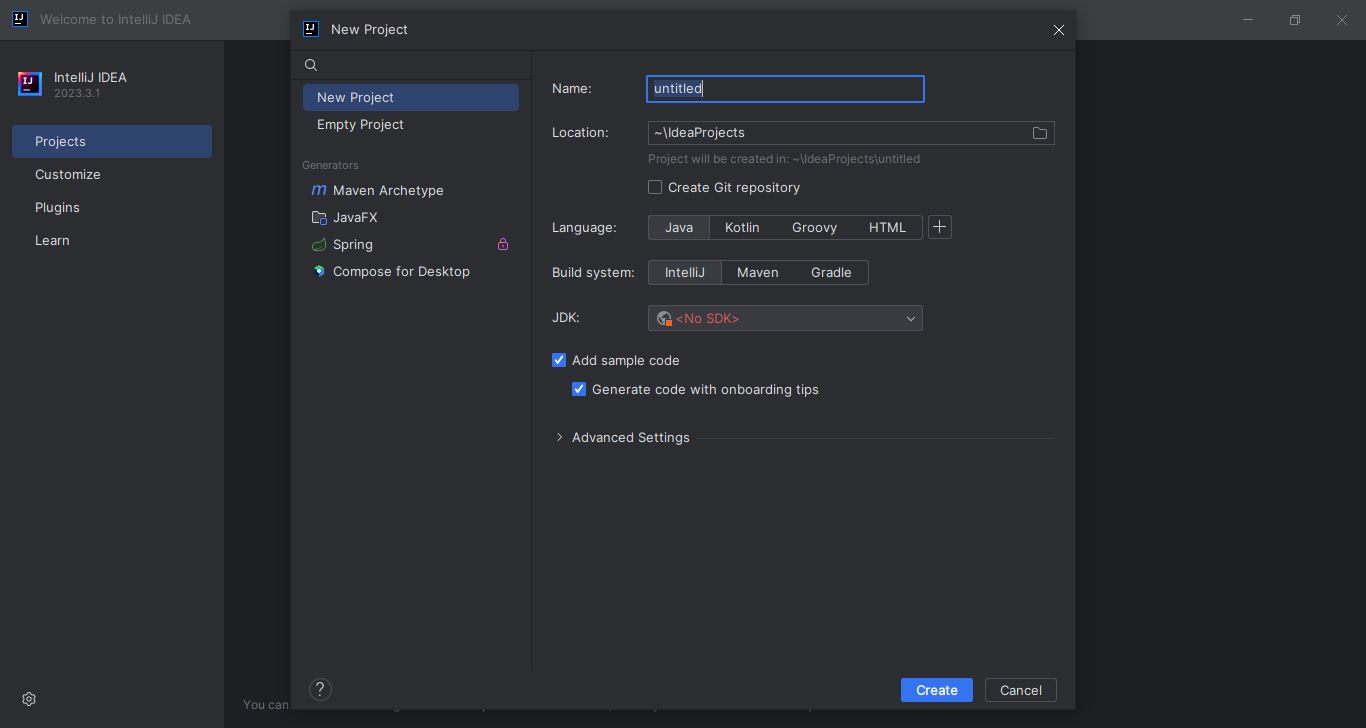Expand Advanced Settings section
Viewport: 1366px width, 728px height.
point(559,437)
